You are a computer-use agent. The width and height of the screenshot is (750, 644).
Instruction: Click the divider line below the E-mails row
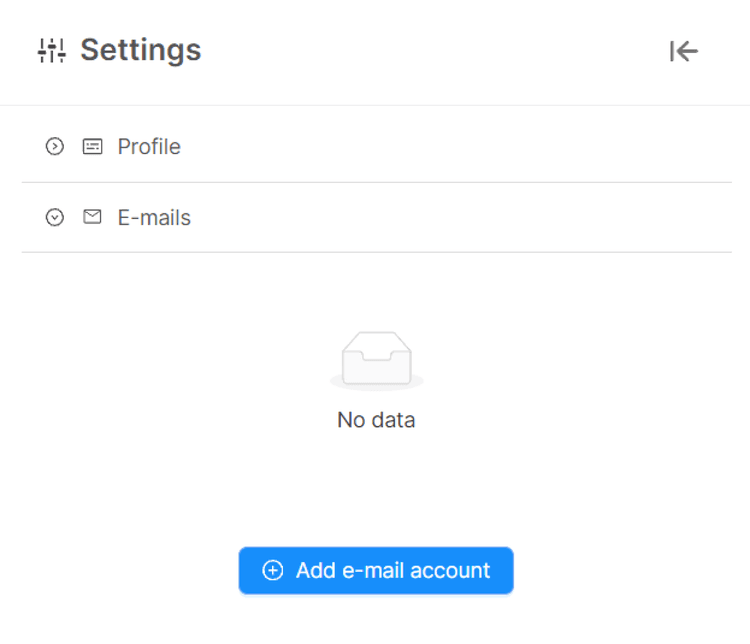click(x=376, y=252)
